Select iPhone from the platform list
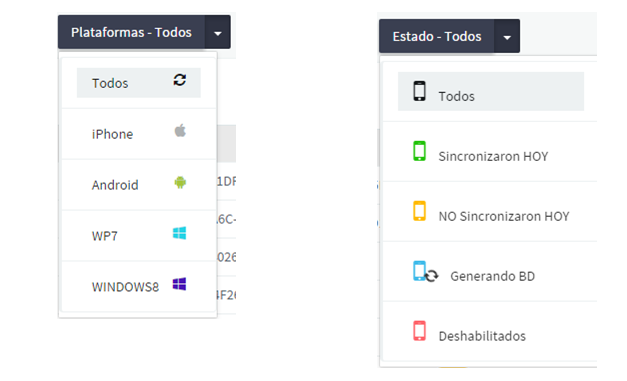The height and width of the screenshot is (381, 627). click(x=139, y=134)
